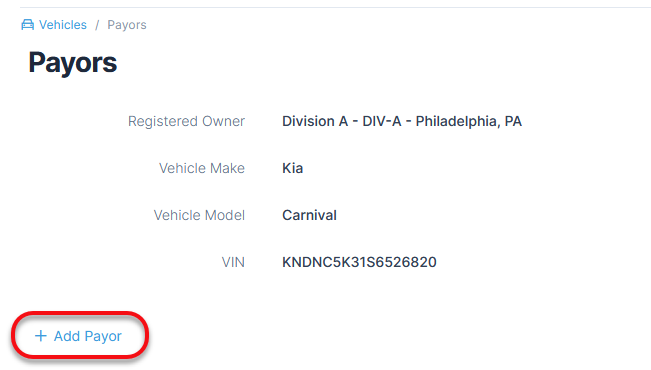Click the plus icon beside Add Payor
The width and height of the screenshot is (651, 370).
pyautogui.click(x=41, y=336)
